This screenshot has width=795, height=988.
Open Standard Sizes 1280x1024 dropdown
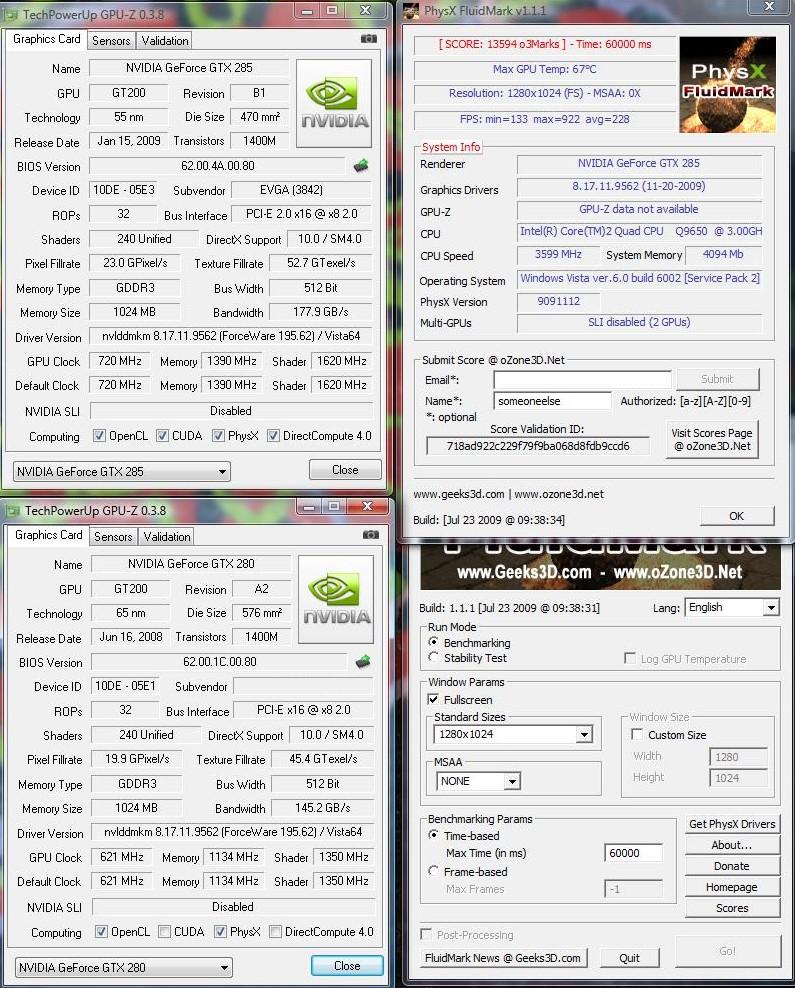pyautogui.click(x=513, y=734)
